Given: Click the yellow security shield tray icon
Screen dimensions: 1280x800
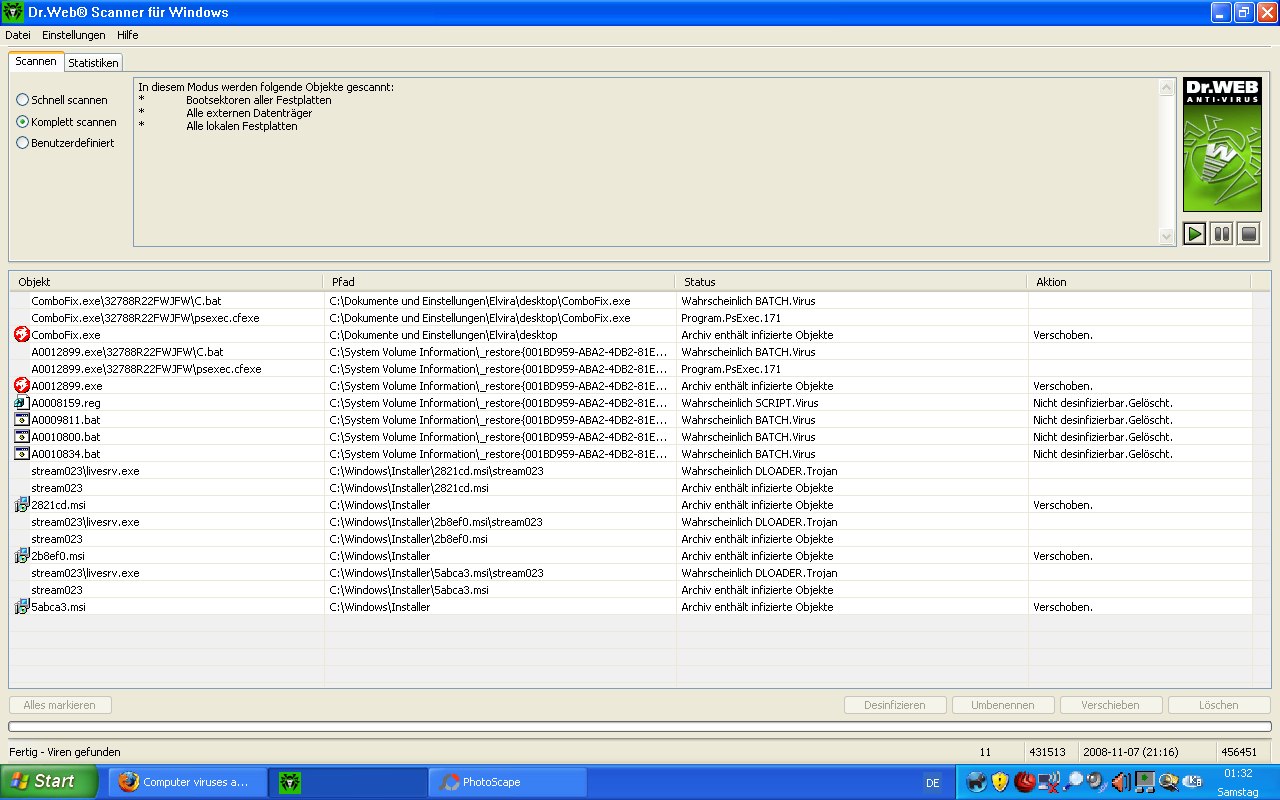Looking at the screenshot, I should click(1000, 782).
